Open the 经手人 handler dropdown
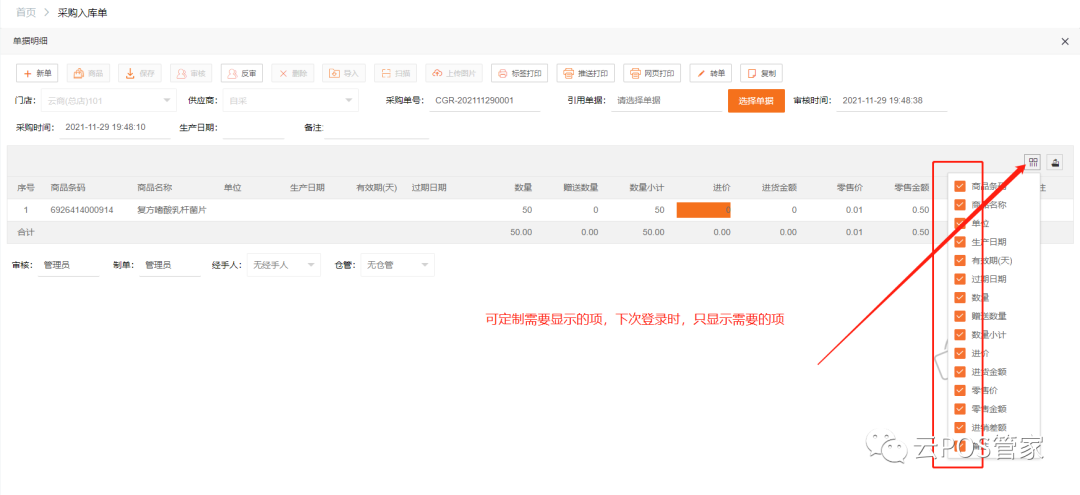The width and height of the screenshot is (1080, 495). point(284,265)
